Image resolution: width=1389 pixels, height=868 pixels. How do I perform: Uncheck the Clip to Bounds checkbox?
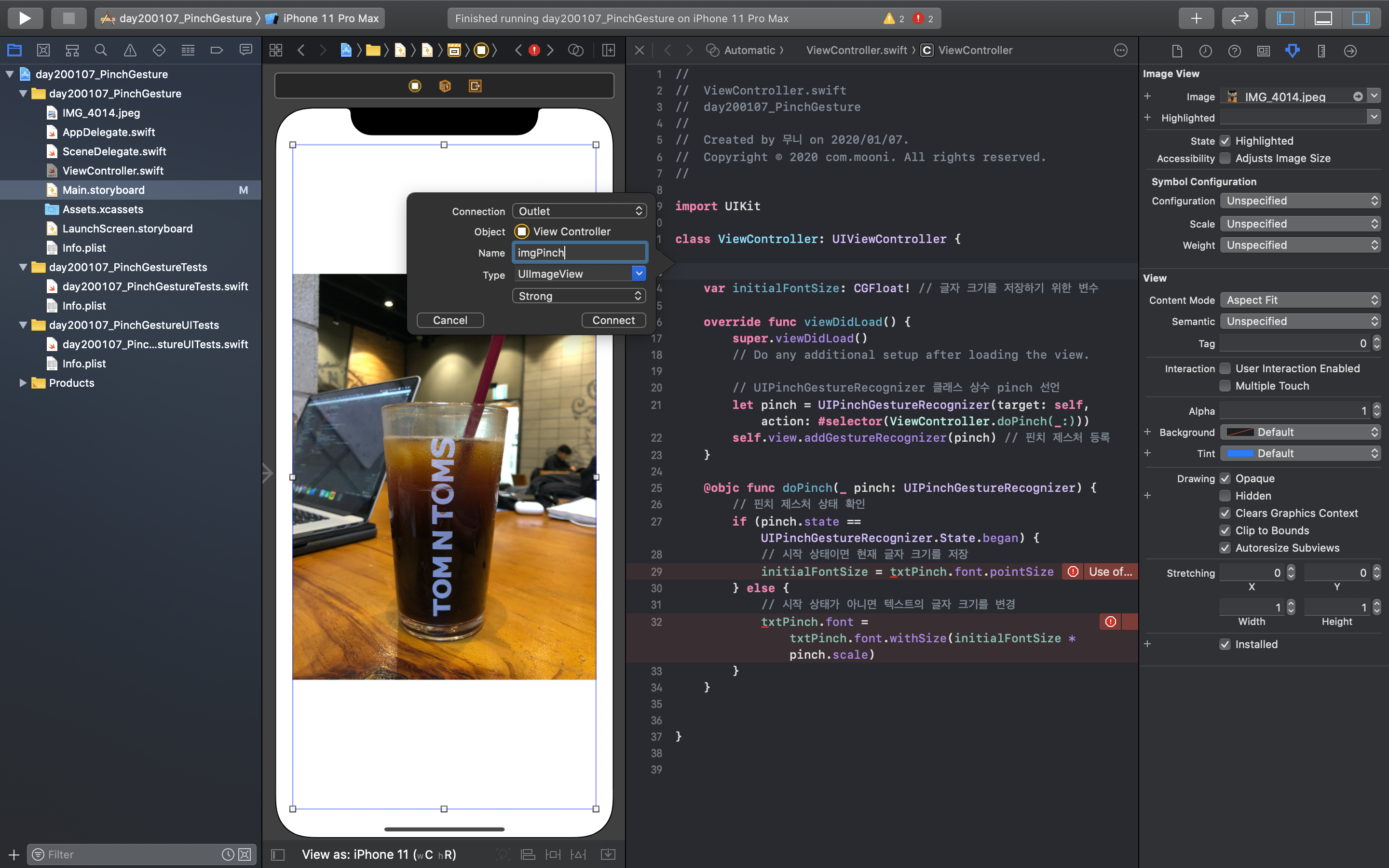1225,530
